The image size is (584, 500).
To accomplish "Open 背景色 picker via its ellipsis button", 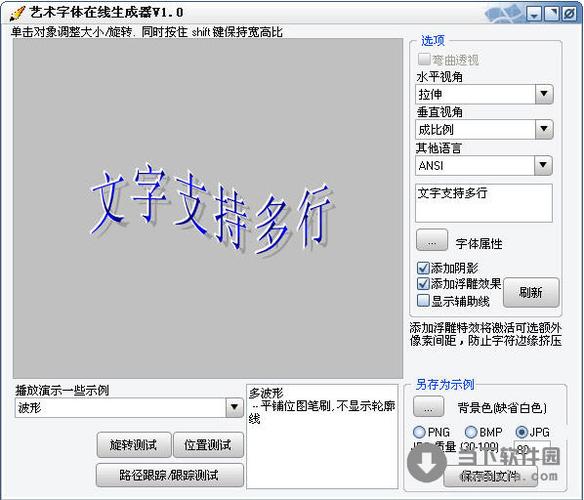I will (x=428, y=406).
